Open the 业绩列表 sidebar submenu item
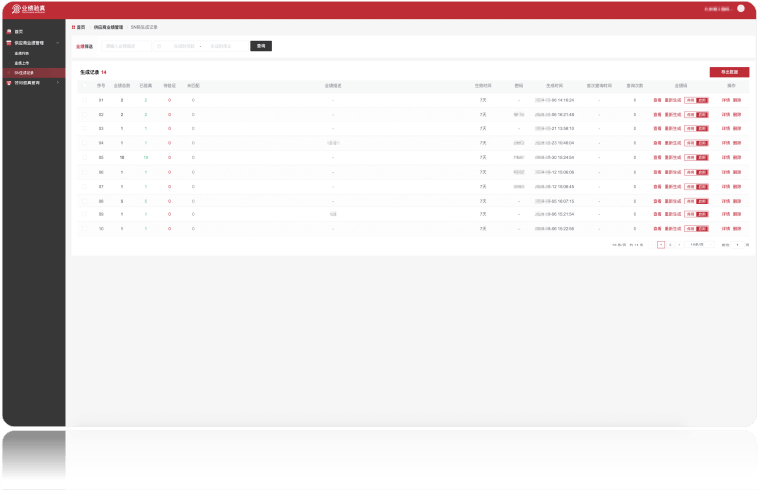Image resolution: width=761 pixels, height=490 pixels. (x=22, y=53)
